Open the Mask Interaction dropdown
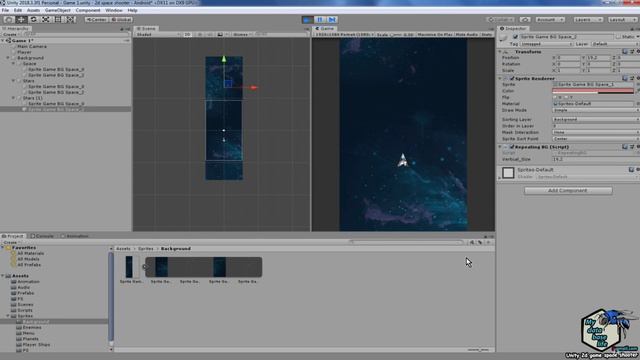 point(596,132)
